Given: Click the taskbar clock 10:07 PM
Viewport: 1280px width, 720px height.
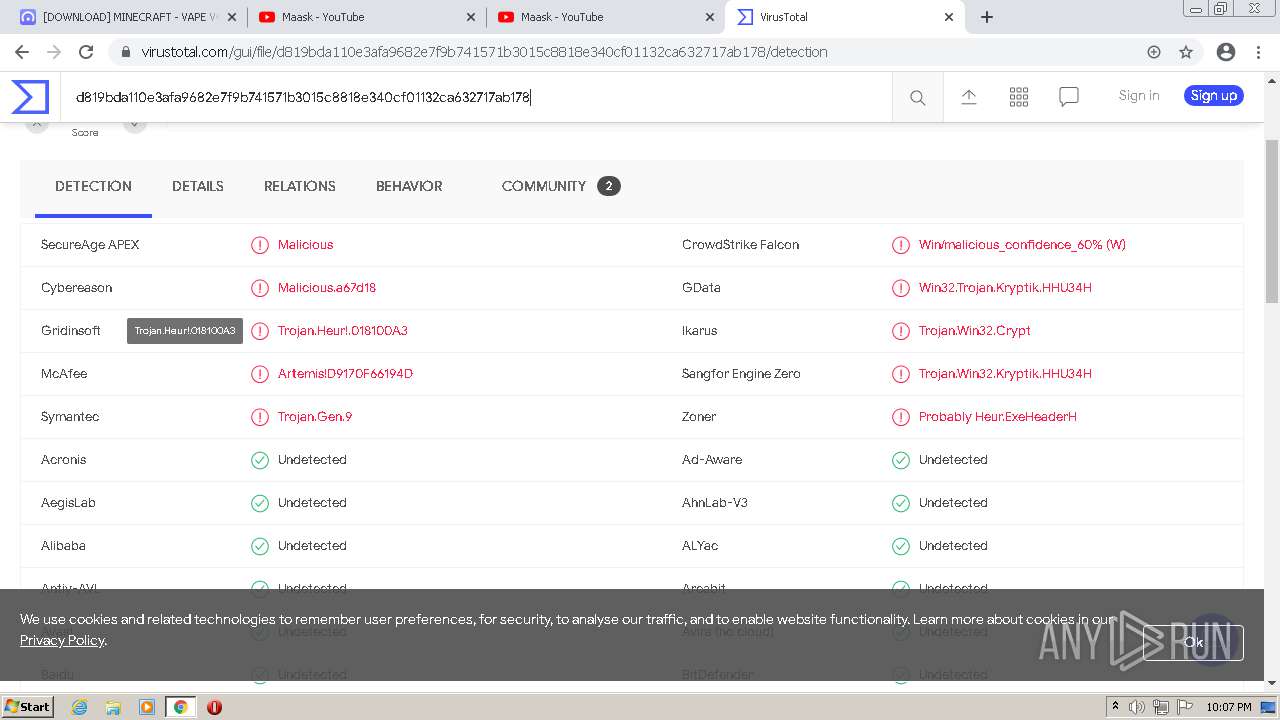Looking at the screenshot, I should 1229,707.
